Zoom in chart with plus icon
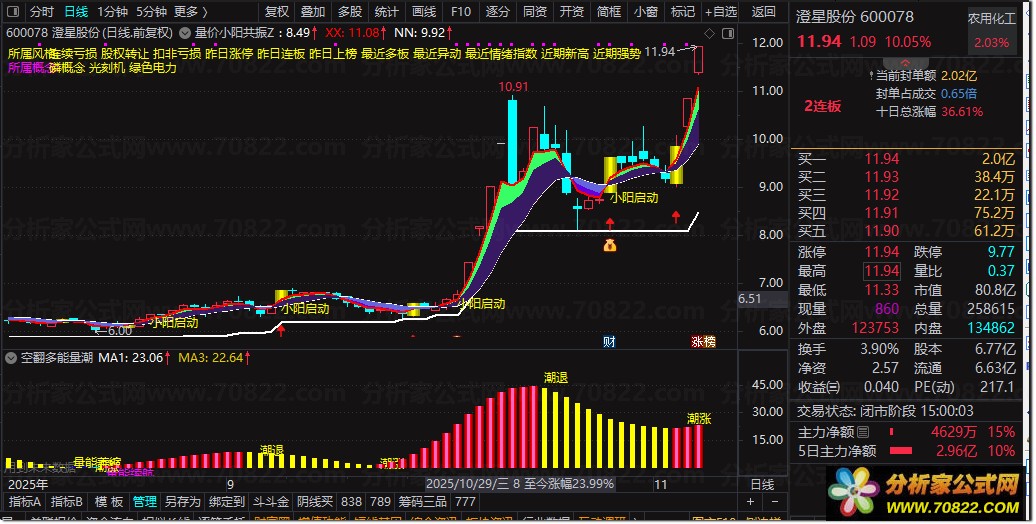Image resolution: width=1036 pixels, height=524 pixels. click(751, 502)
